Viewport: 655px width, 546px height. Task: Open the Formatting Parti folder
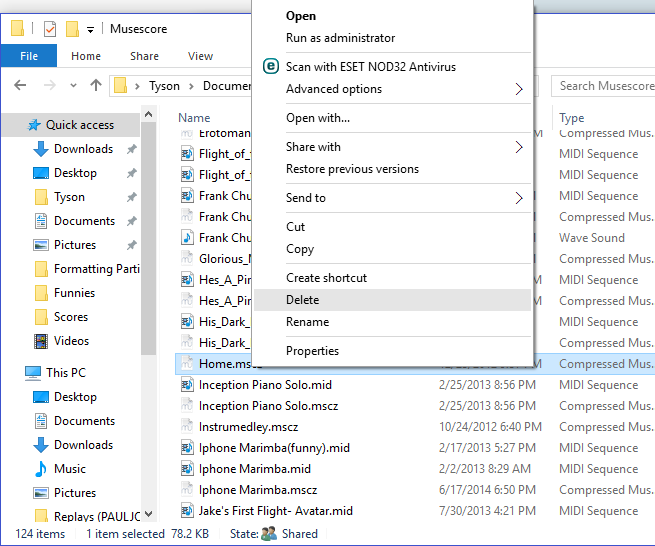(96, 269)
